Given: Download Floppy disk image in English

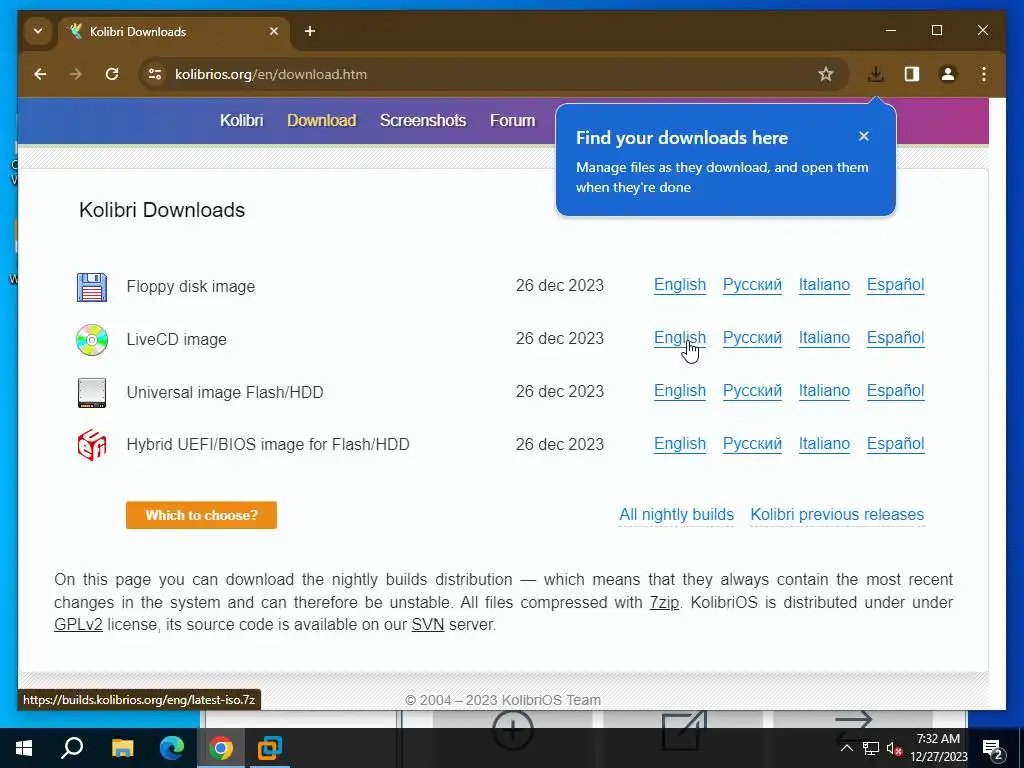Looking at the screenshot, I should coord(680,285).
